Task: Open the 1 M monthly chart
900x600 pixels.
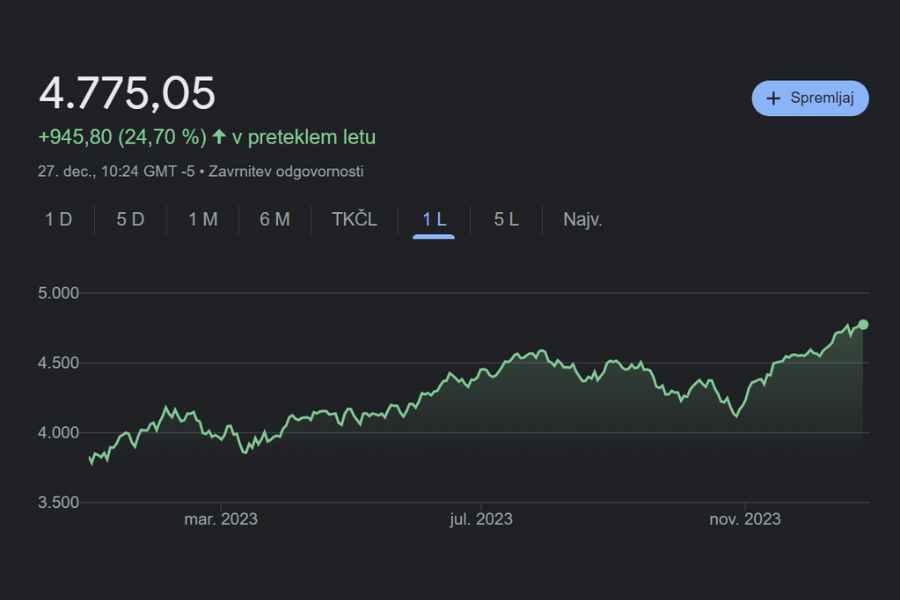Action: (202, 219)
